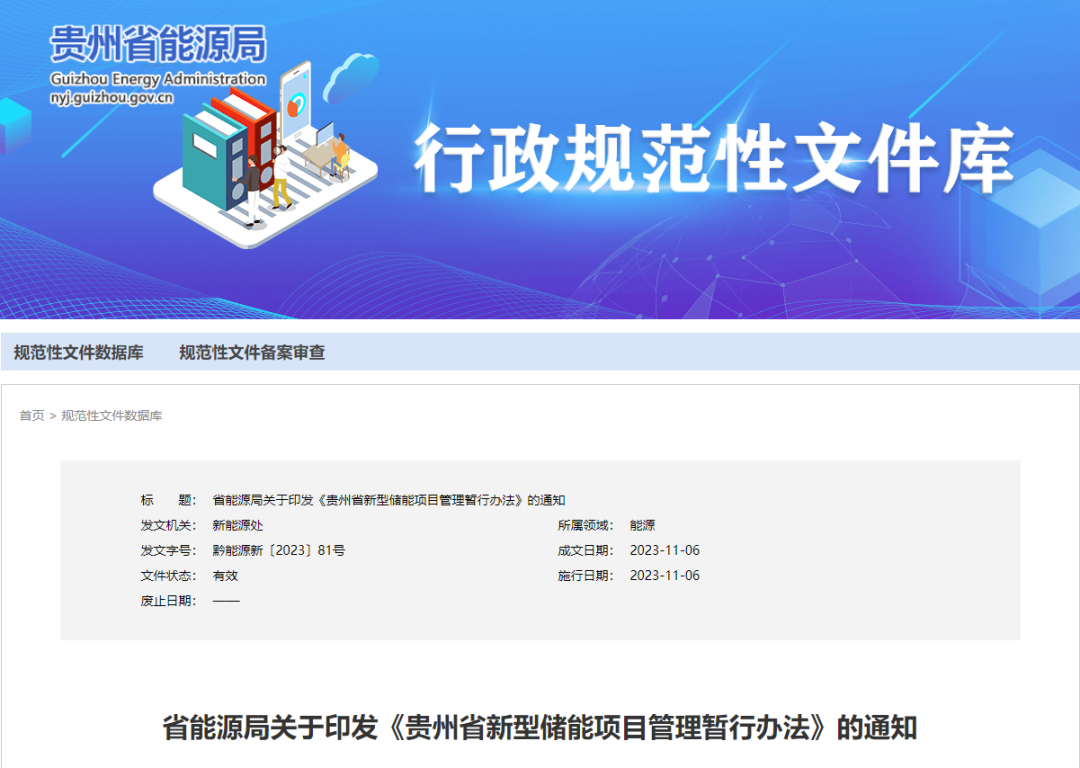
Task: Click the 贵州省能源局 logo title
Action: click(x=158, y=44)
